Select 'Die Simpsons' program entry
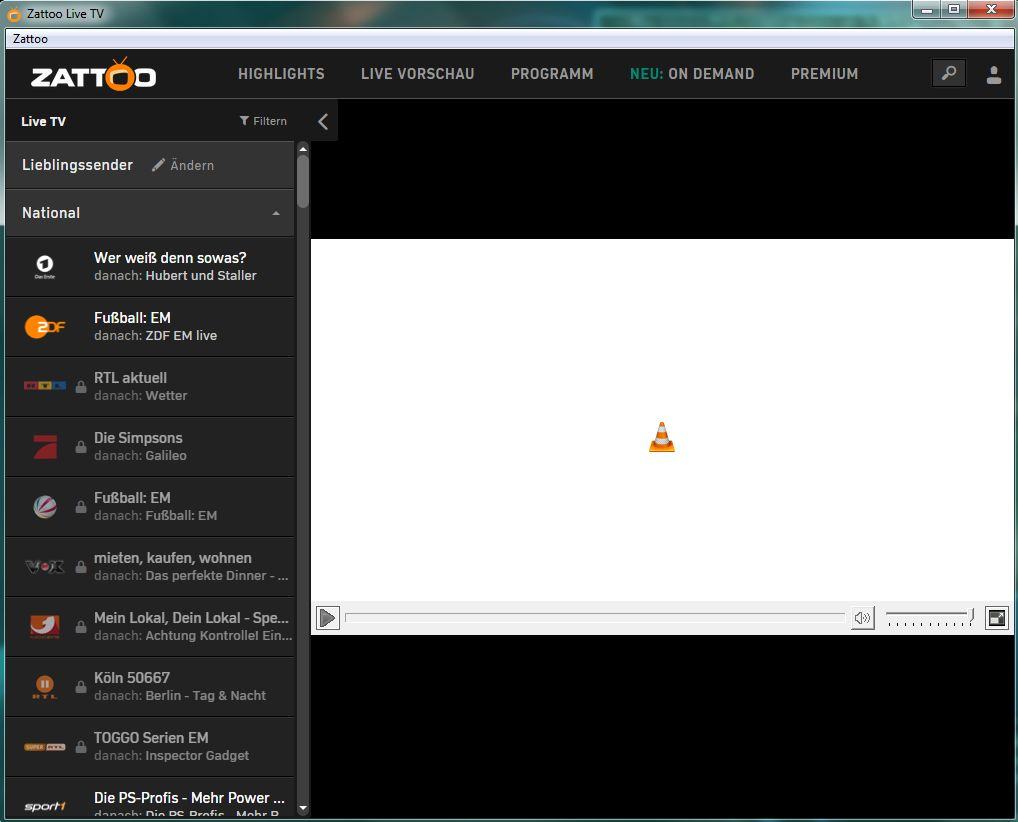The height and width of the screenshot is (822, 1018). (138, 438)
